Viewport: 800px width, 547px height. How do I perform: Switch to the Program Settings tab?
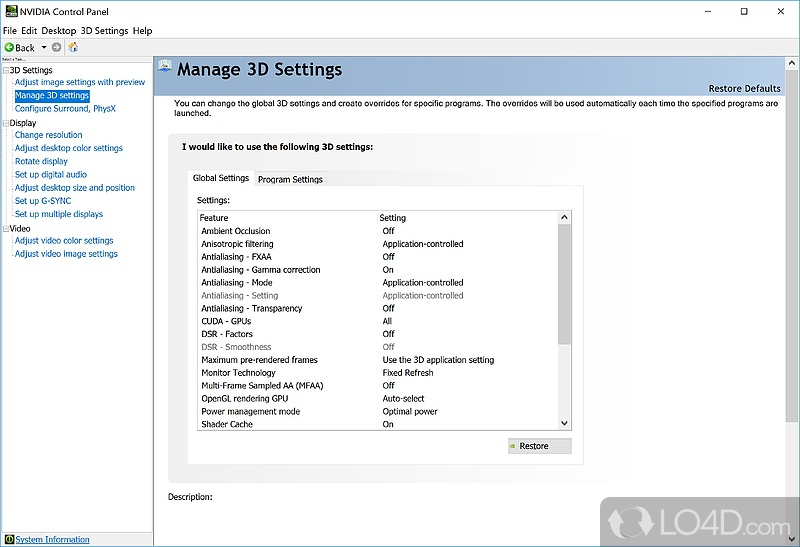click(290, 179)
